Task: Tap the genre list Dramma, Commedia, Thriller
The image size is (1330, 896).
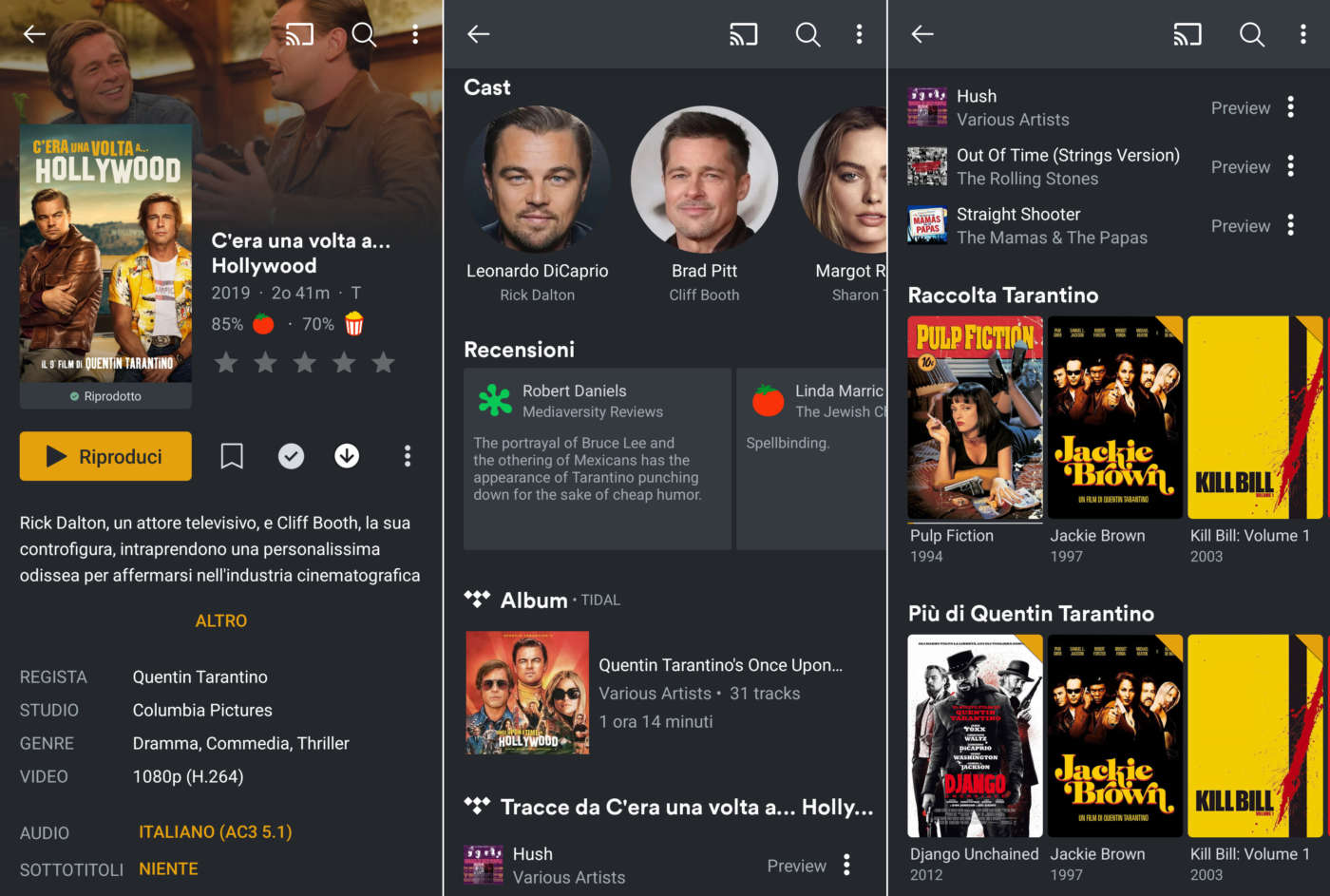Action: tap(240, 743)
